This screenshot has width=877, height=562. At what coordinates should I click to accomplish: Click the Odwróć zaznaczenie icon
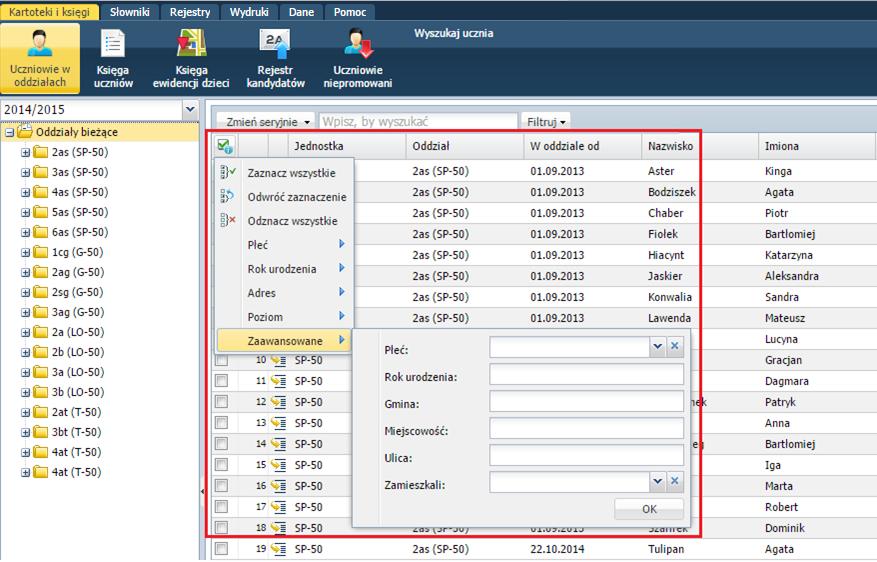point(228,196)
